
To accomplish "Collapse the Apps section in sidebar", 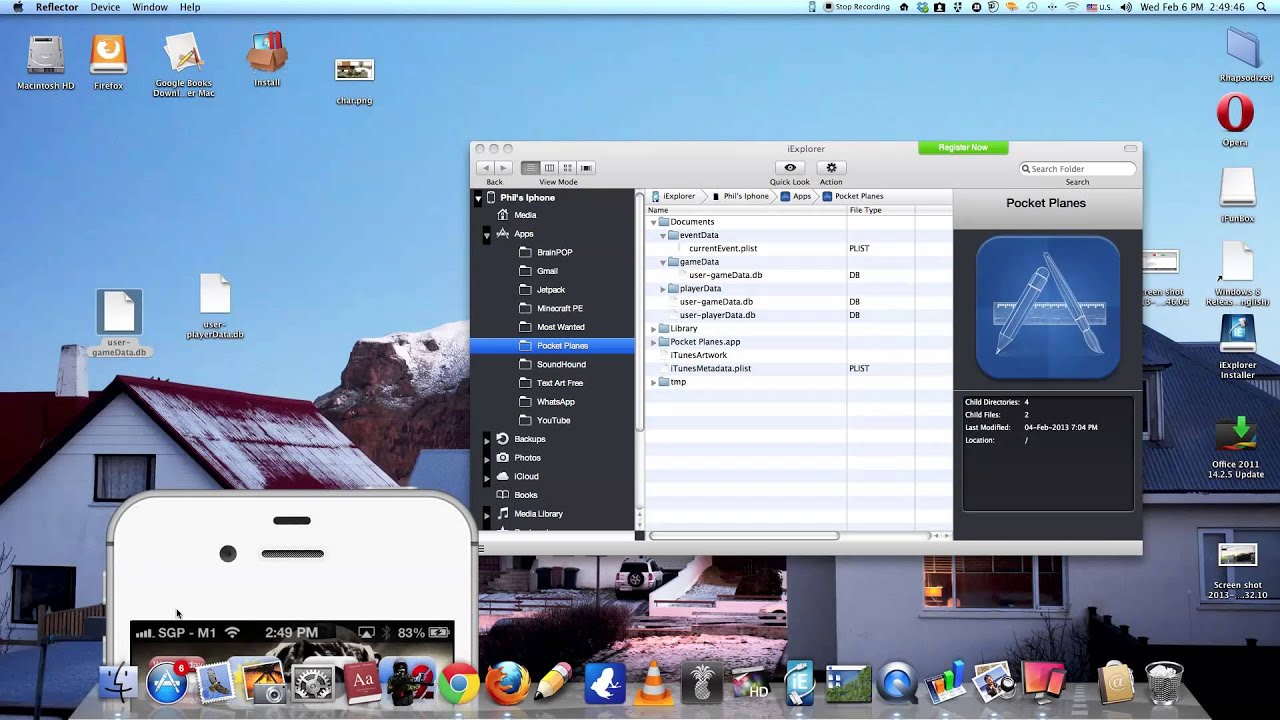I will (487, 234).
